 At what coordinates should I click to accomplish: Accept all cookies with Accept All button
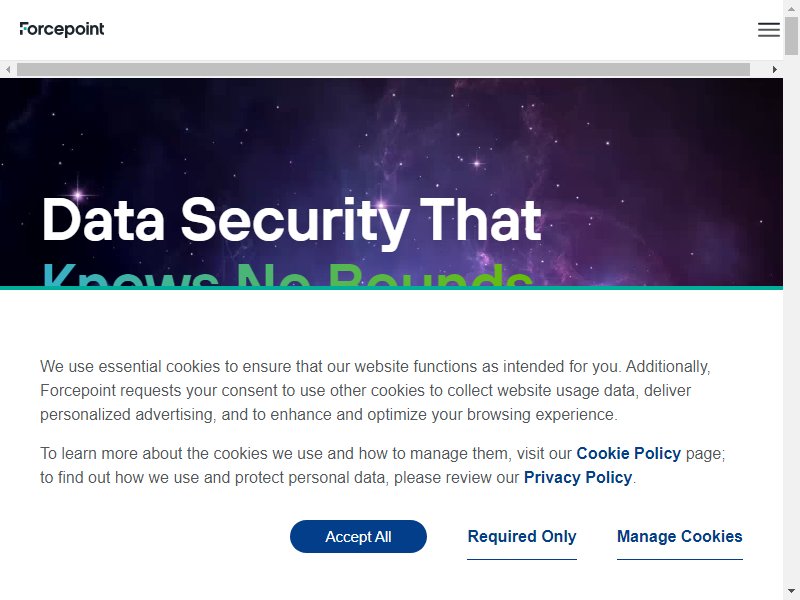[358, 536]
